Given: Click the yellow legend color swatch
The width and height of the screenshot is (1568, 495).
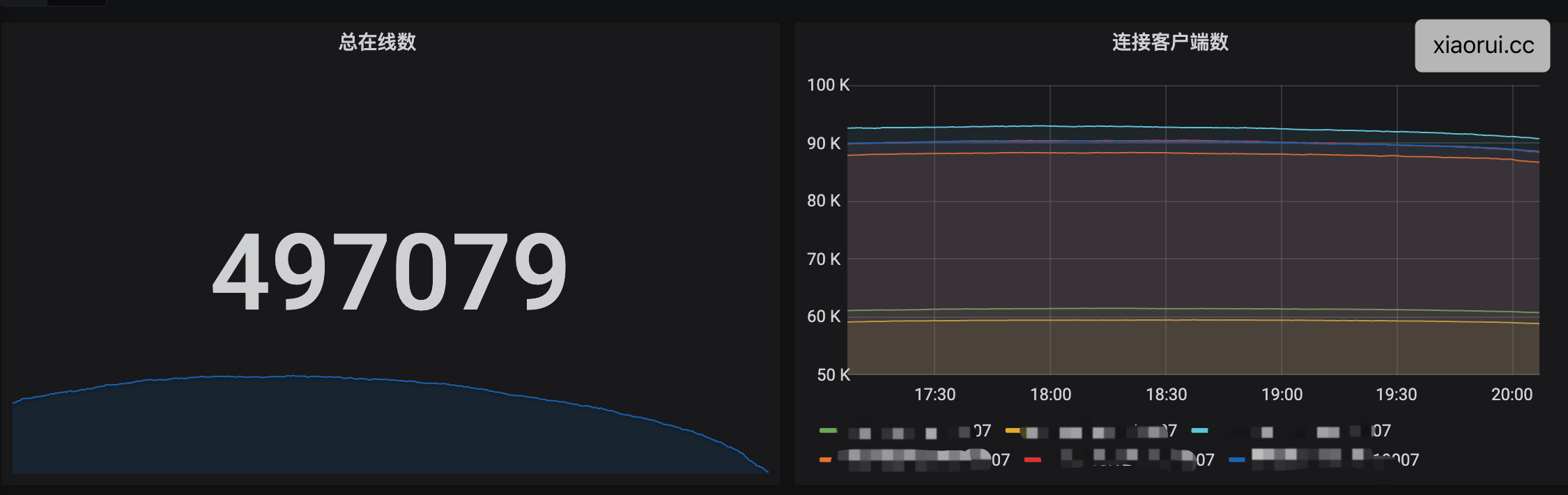Looking at the screenshot, I should pyautogui.click(x=1013, y=431).
